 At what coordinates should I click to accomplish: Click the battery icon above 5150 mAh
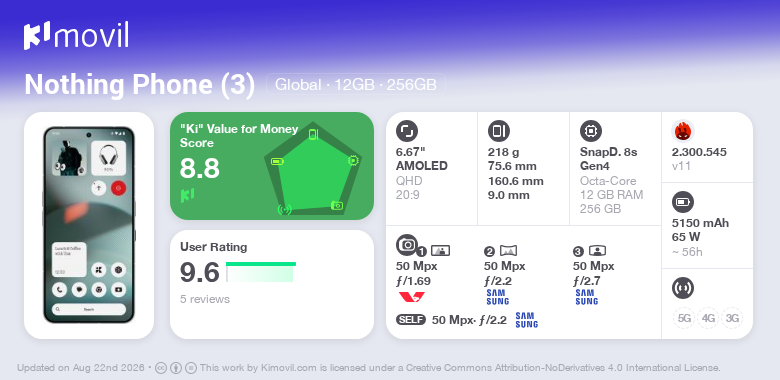tap(683, 202)
